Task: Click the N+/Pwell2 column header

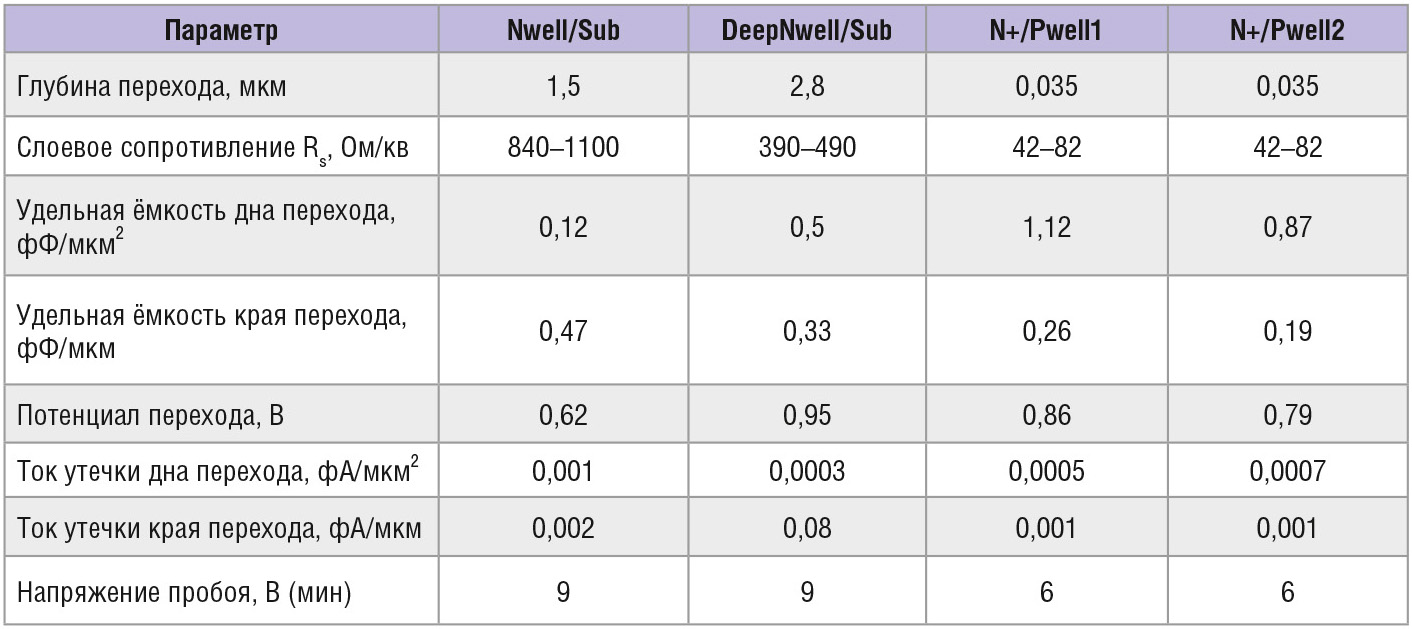Action: point(1287,30)
